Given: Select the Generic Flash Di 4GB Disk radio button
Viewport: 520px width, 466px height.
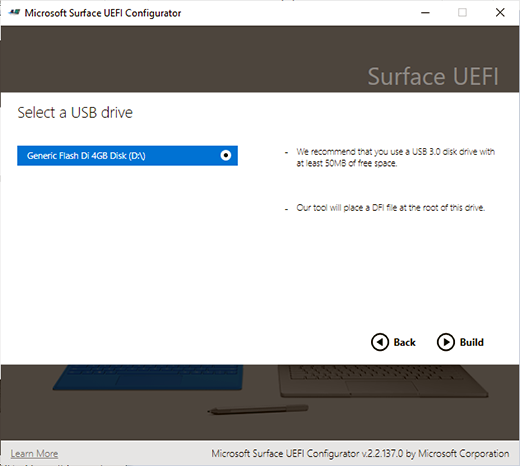Looking at the screenshot, I should [226, 155].
